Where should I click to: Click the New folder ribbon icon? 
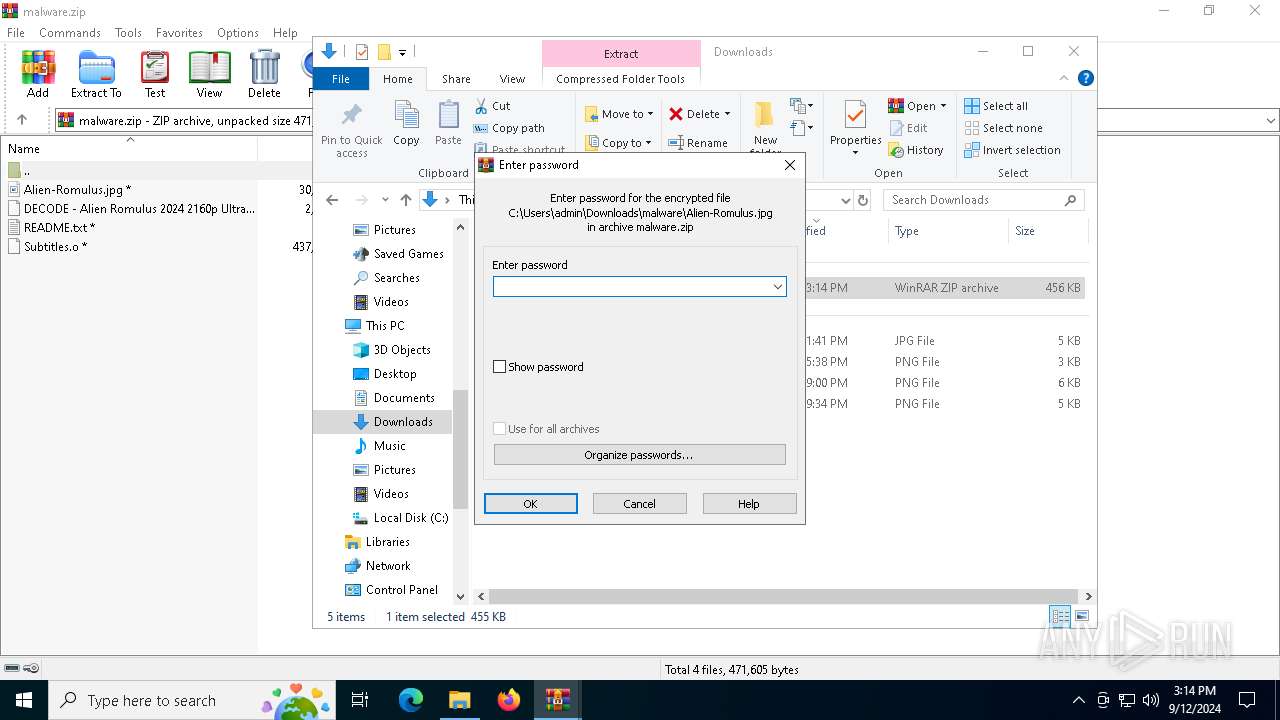pos(765,125)
